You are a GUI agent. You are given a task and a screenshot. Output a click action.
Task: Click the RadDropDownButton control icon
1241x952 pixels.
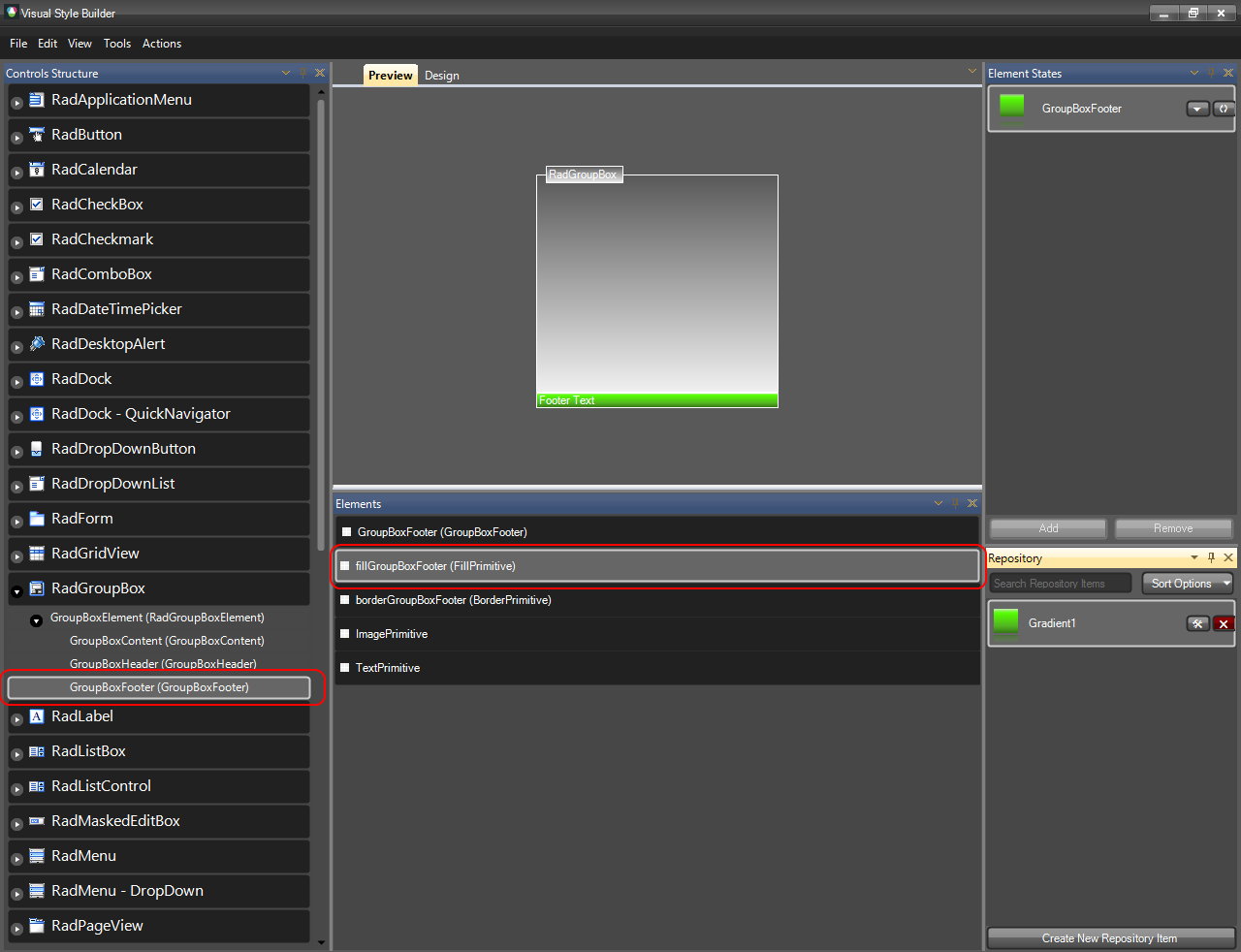[x=37, y=449]
